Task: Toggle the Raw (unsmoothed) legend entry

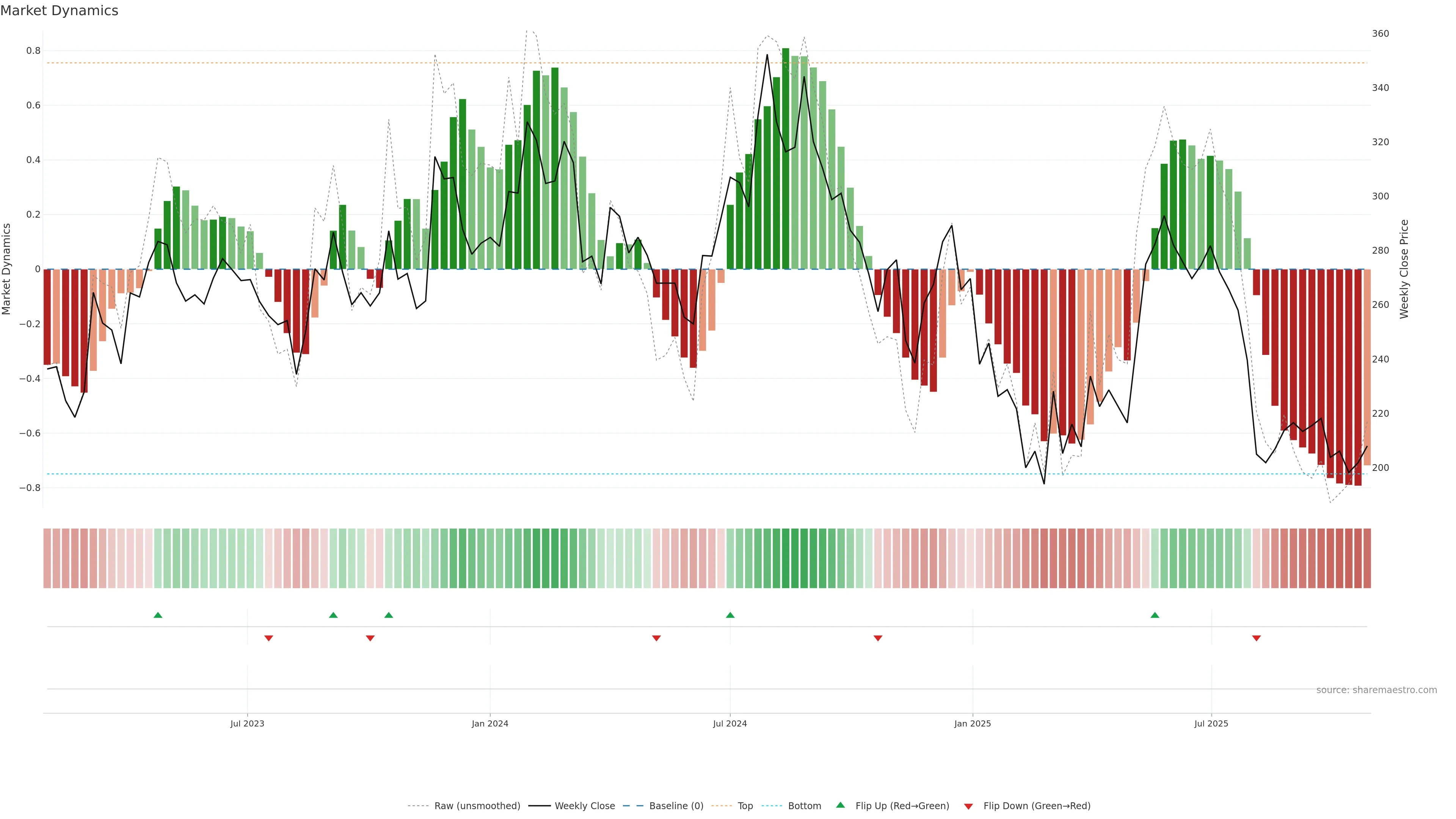Action: pyautogui.click(x=477, y=806)
